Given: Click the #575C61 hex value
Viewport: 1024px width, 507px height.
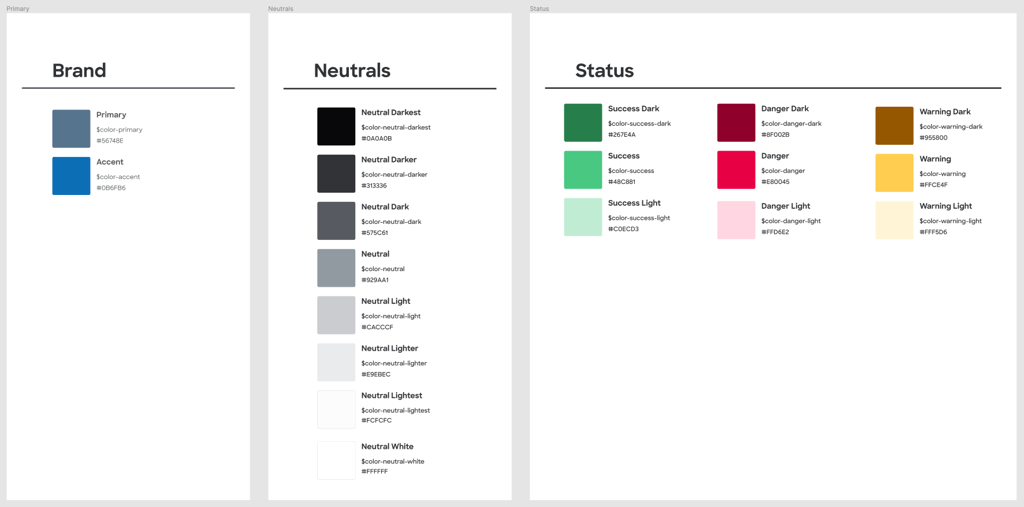Looking at the screenshot, I should 375,233.
